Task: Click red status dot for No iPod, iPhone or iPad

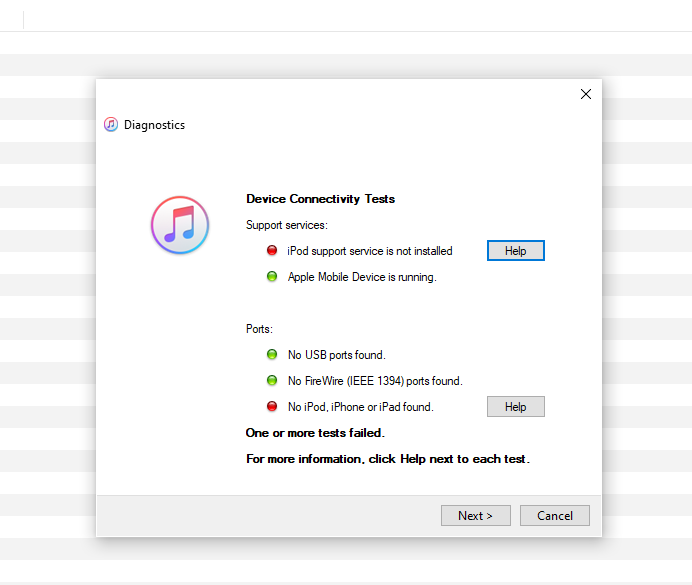Action: 272,406
